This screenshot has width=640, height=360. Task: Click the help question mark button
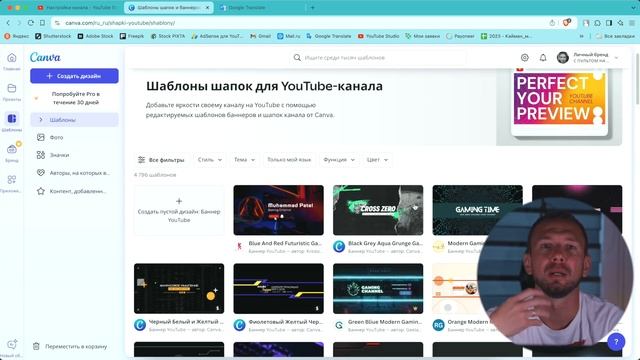(x=616, y=342)
